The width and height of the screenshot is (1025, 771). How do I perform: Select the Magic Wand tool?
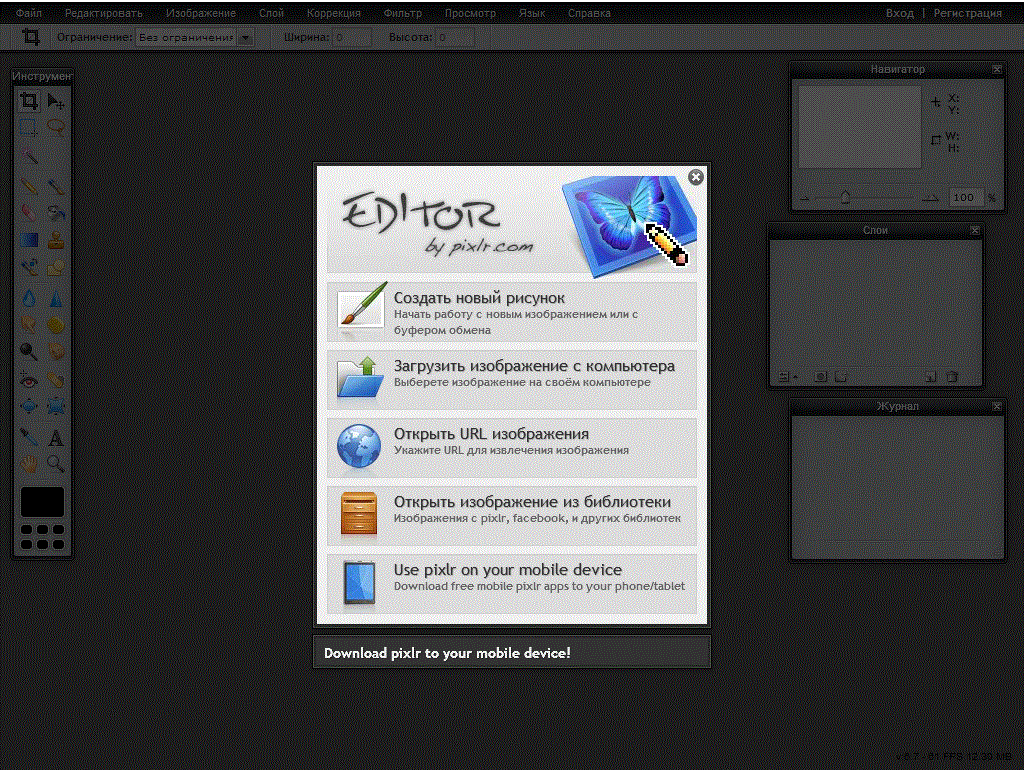click(29, 156)
